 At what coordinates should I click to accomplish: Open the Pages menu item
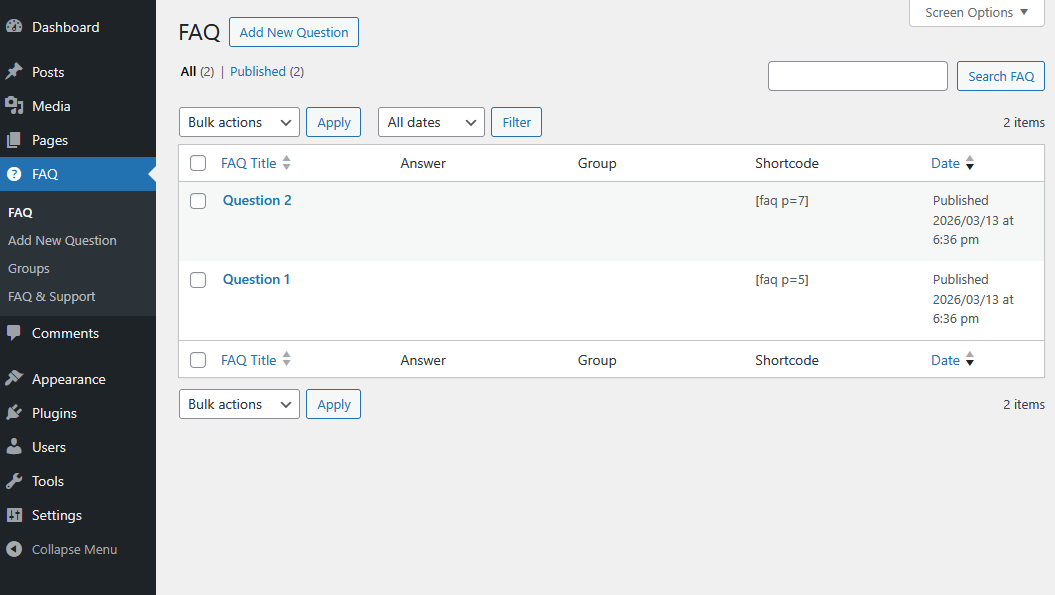click(x=78, y=140)
